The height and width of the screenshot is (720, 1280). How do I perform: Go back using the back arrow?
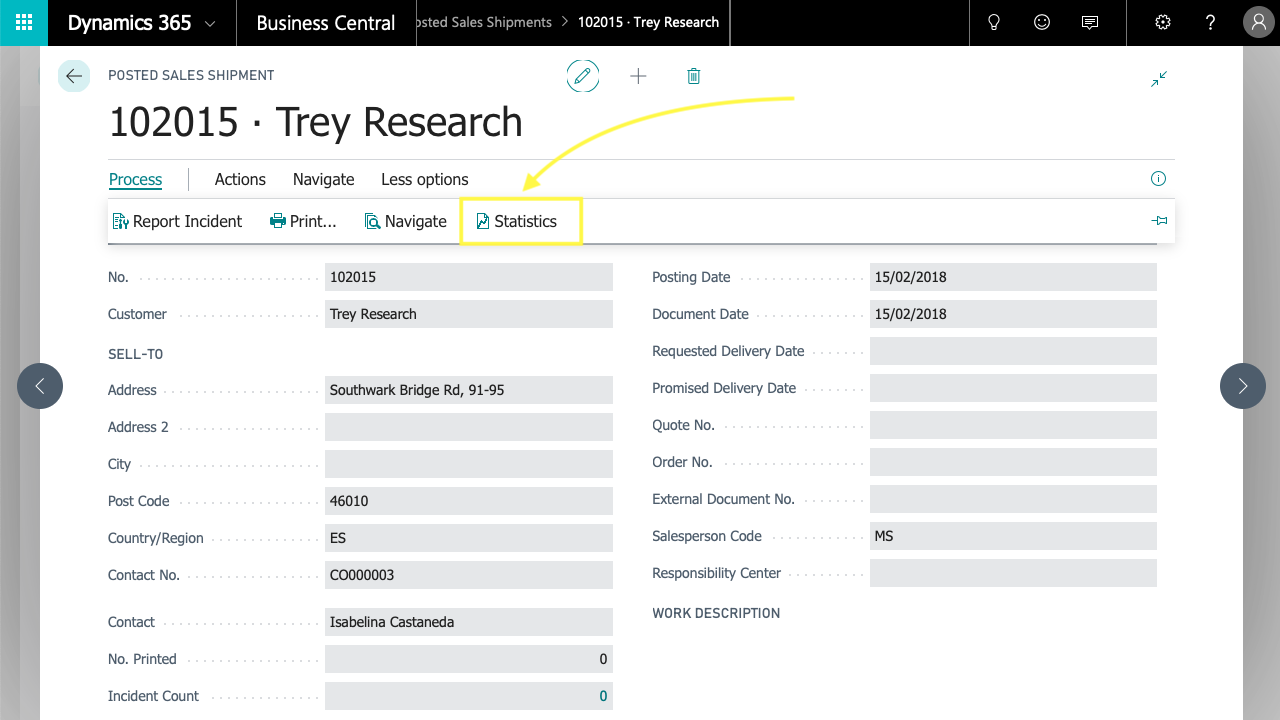pos(74,75)
